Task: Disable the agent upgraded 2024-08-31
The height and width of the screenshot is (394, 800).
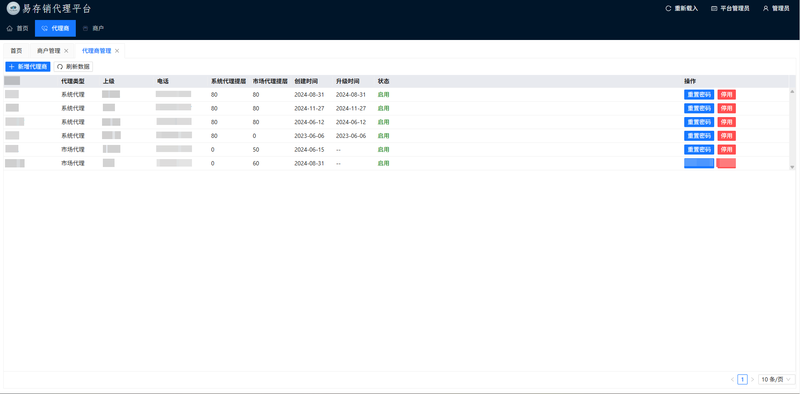Action: click(727, 94)
